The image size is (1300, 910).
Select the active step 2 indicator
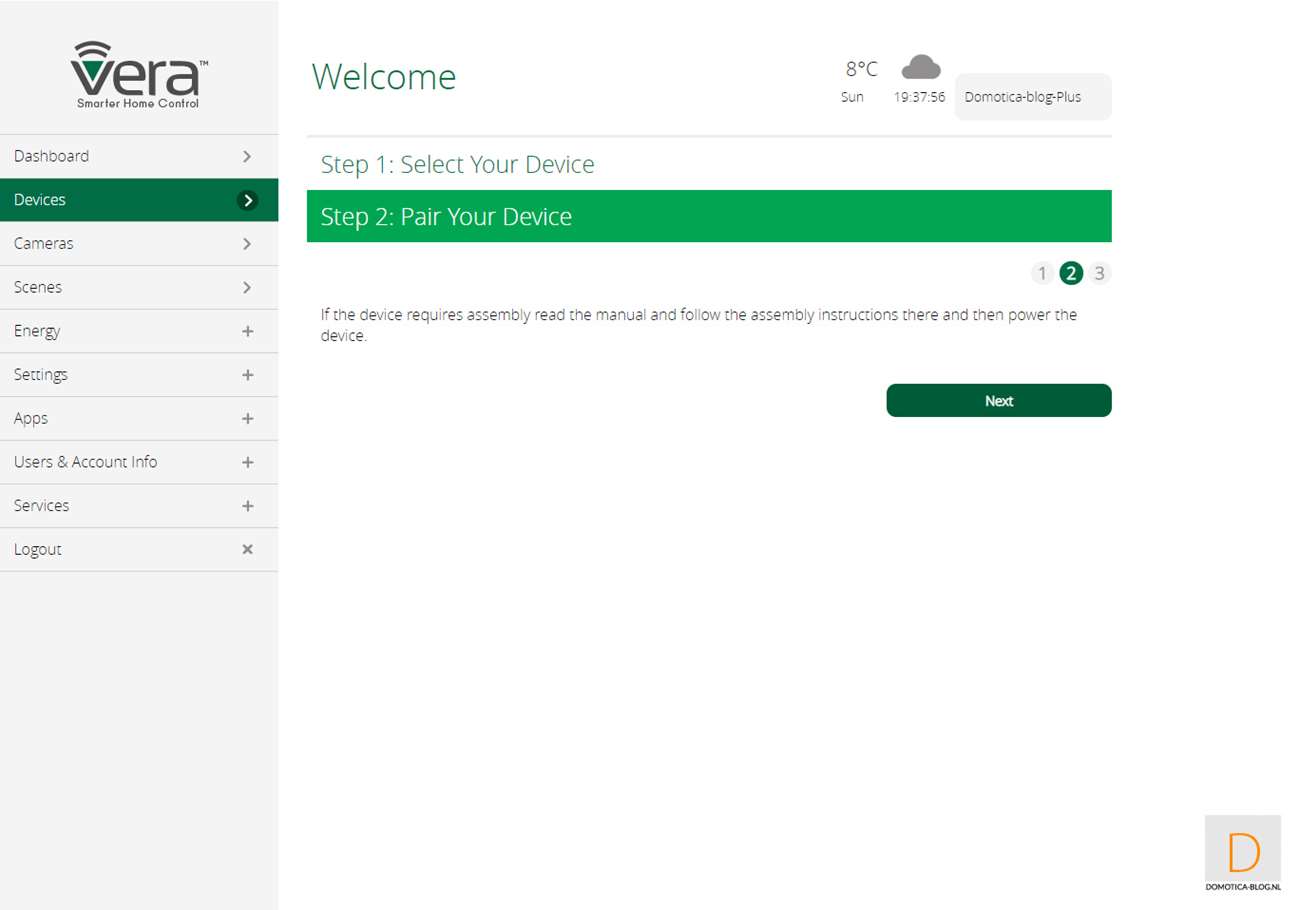[1071, 273]
